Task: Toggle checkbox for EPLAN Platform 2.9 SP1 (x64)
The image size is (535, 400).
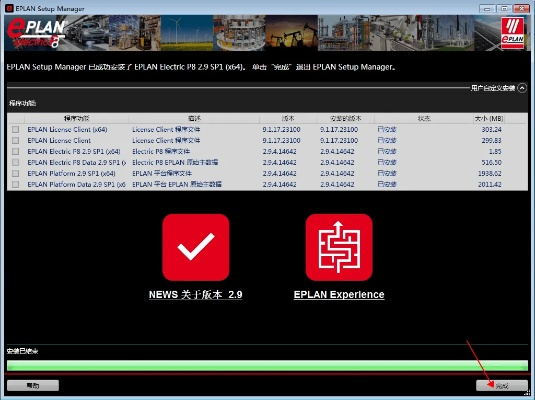Action: pos(15,173)
